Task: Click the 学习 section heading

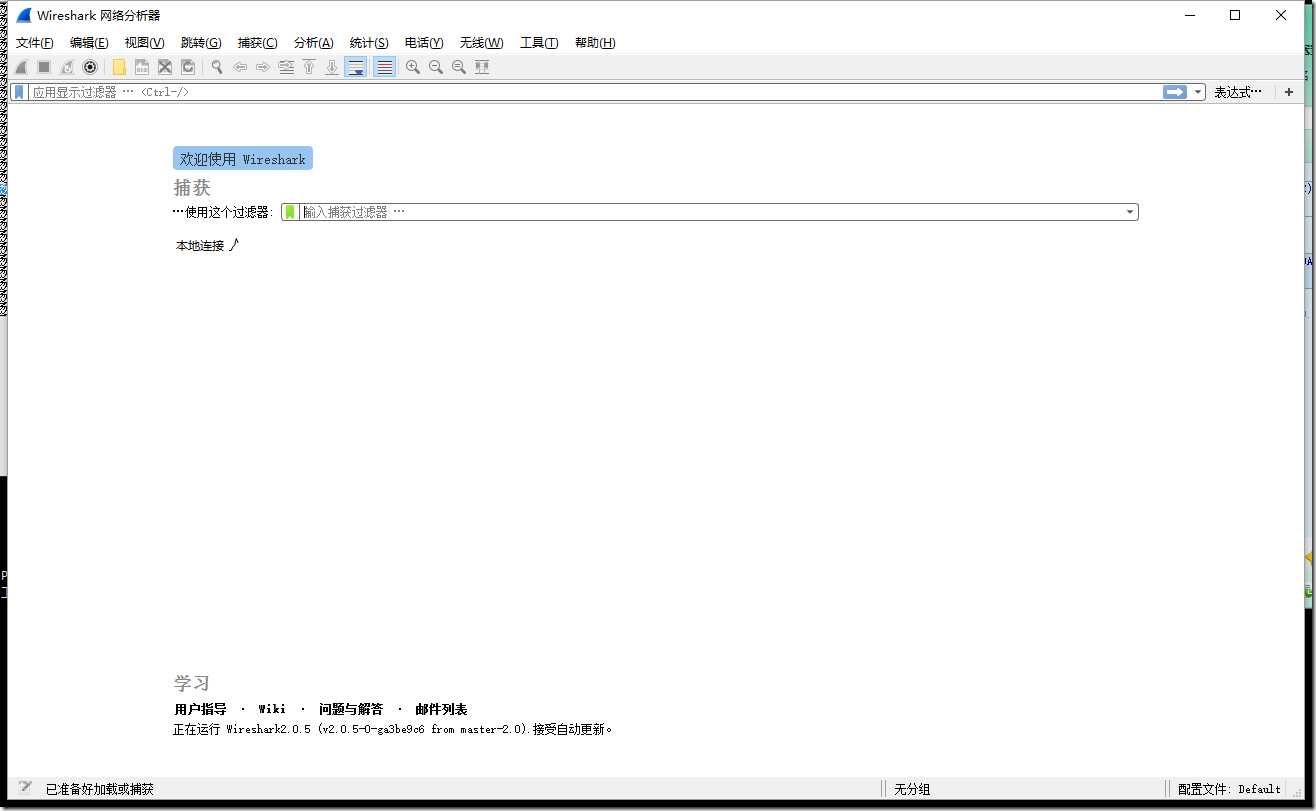Action: pos(192,683)
